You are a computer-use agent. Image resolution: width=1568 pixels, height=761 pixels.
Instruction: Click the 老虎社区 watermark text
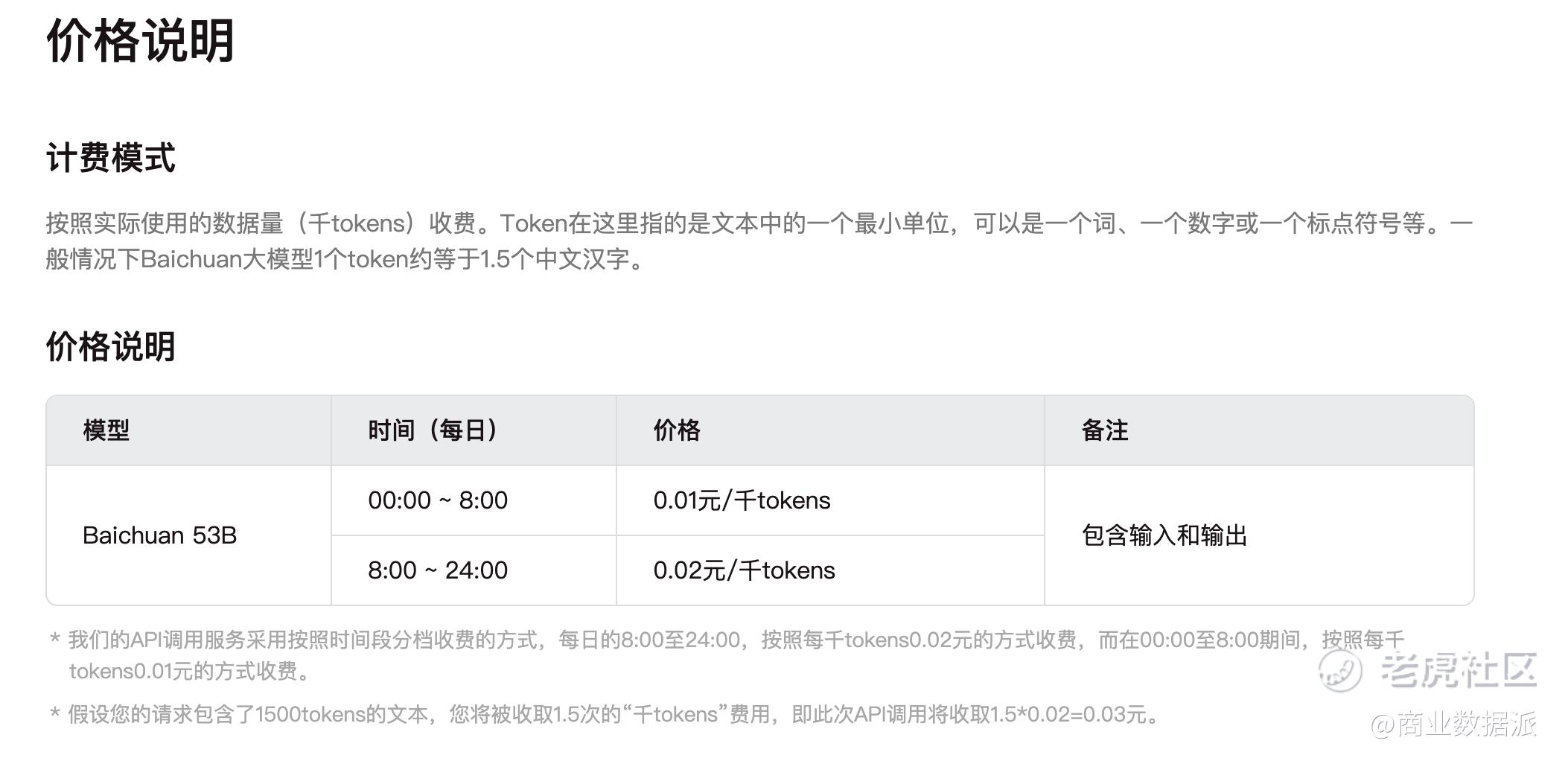coord(1459,669)
